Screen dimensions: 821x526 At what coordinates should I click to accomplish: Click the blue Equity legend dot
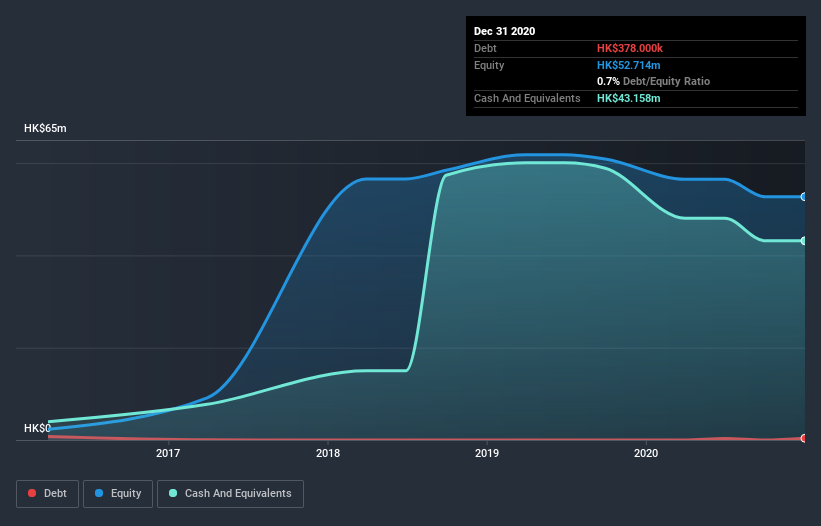pos(99,493)
